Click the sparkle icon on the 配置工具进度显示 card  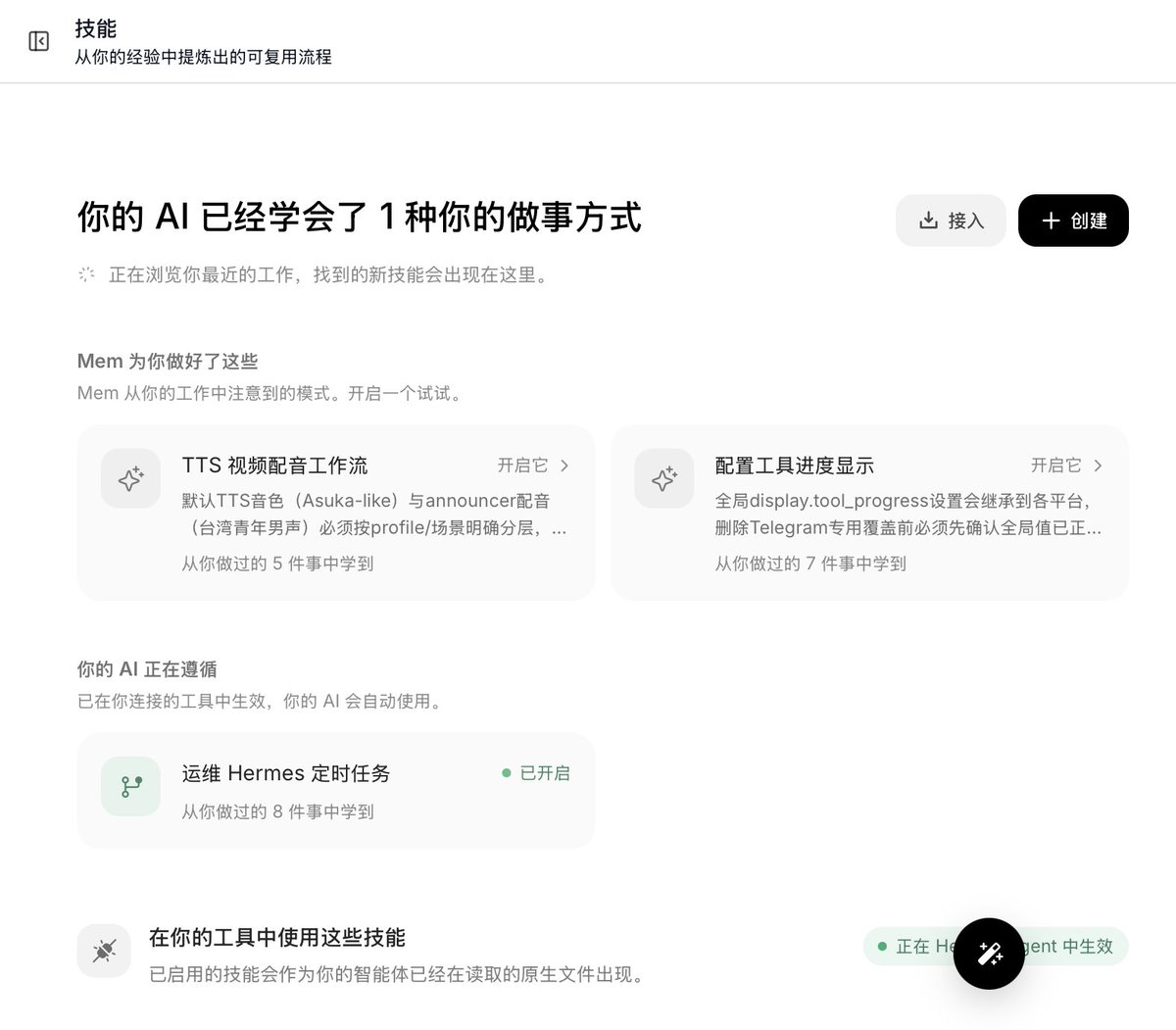(x=663, y=478)
